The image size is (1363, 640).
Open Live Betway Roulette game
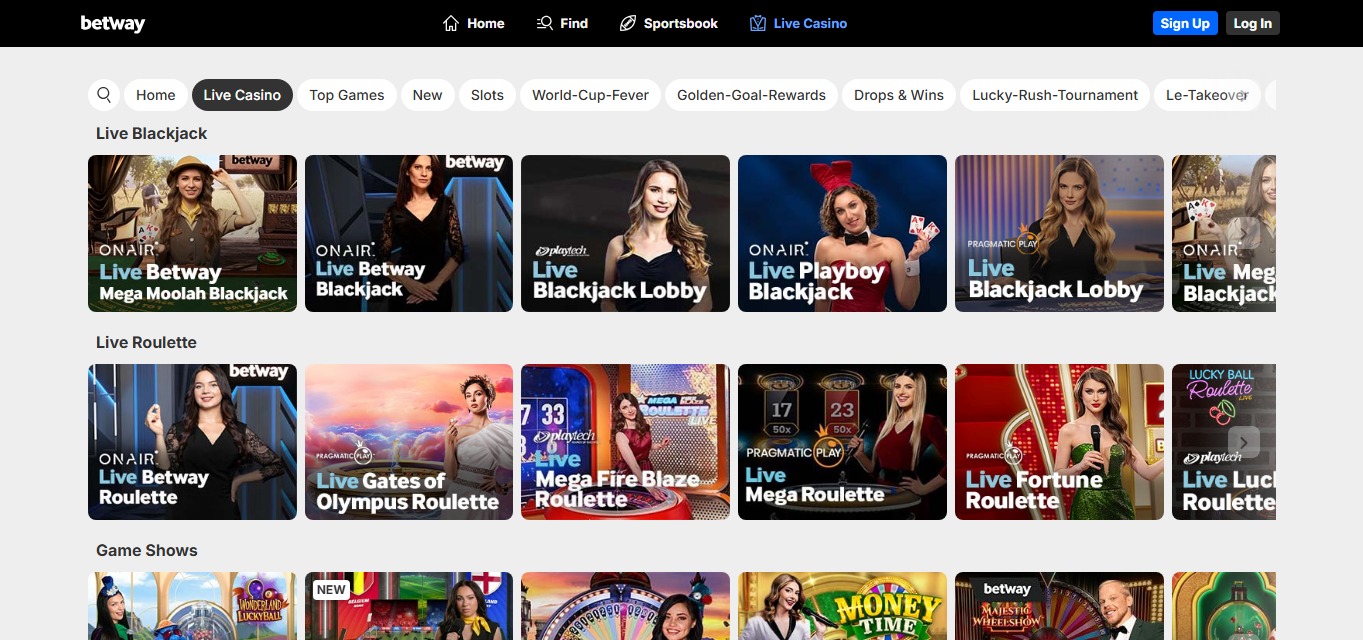coord(192,442)
